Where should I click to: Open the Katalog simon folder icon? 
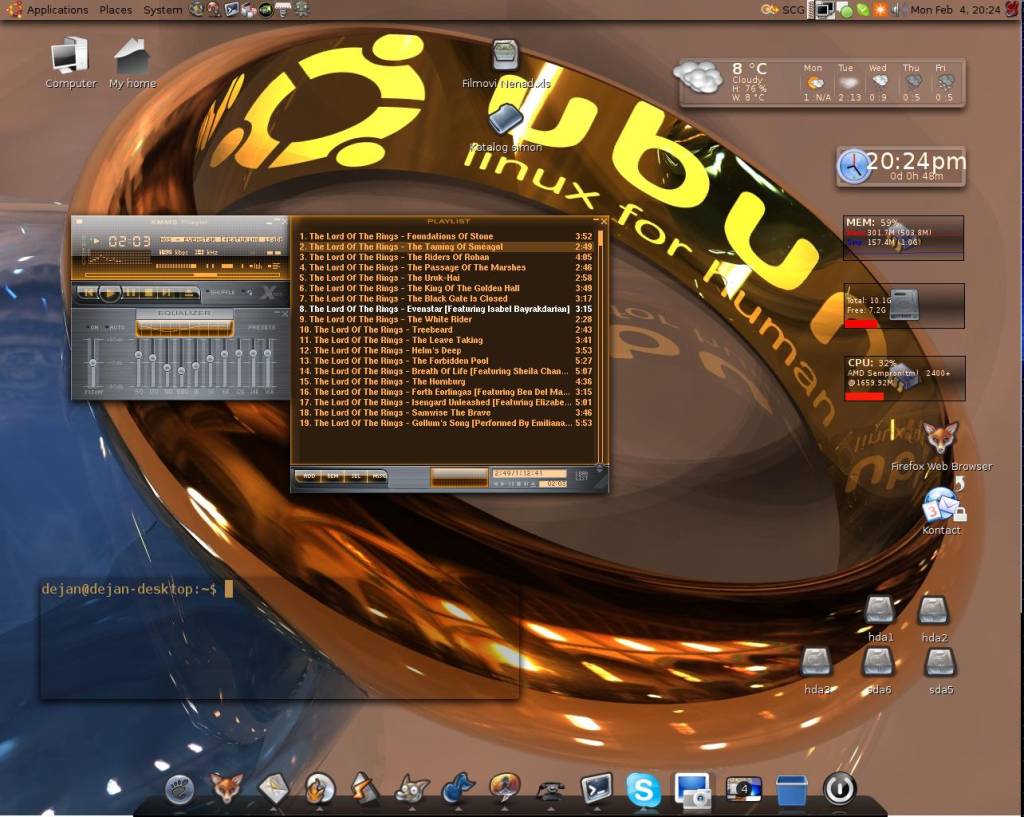click(x=506, y=128)
